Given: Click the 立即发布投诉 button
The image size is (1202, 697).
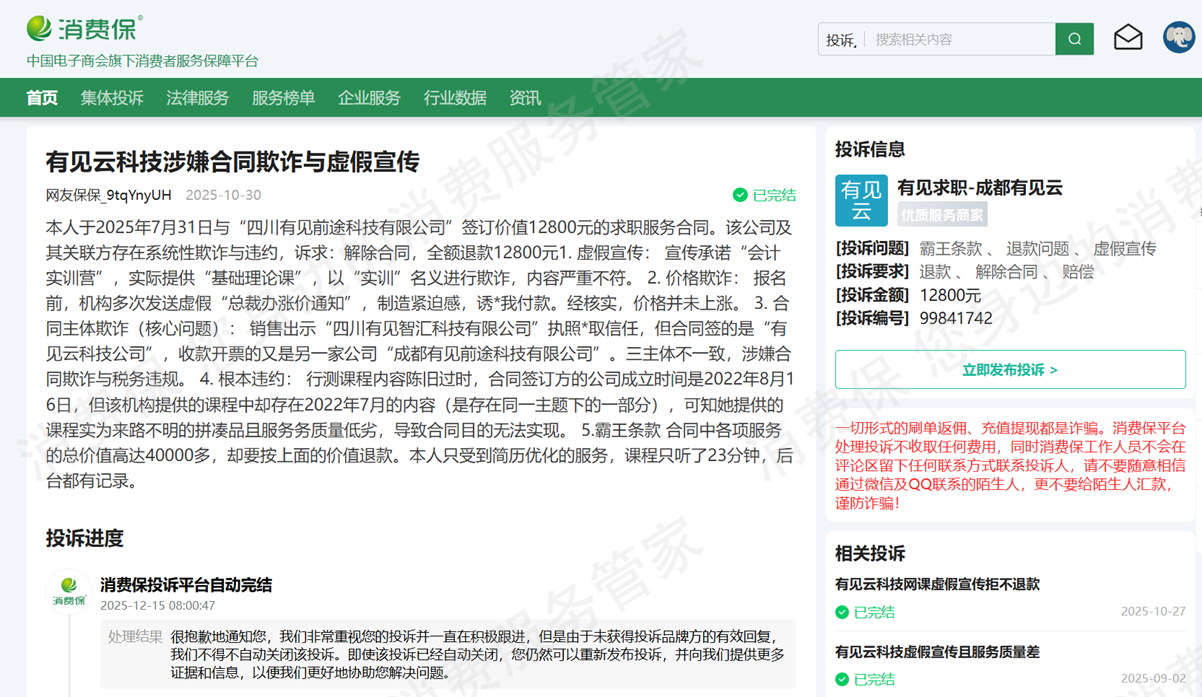Looking at the screenshot, I should click(x=1009, y=367).
